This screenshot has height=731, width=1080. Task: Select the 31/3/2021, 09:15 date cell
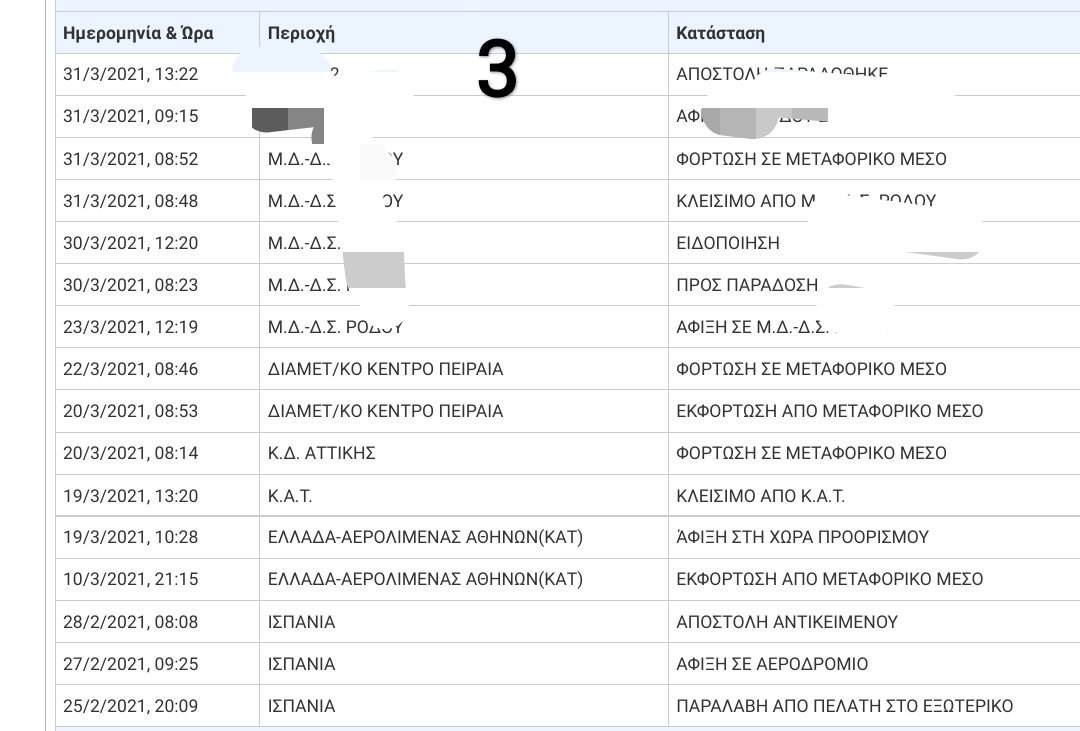[x=130, y=116]
